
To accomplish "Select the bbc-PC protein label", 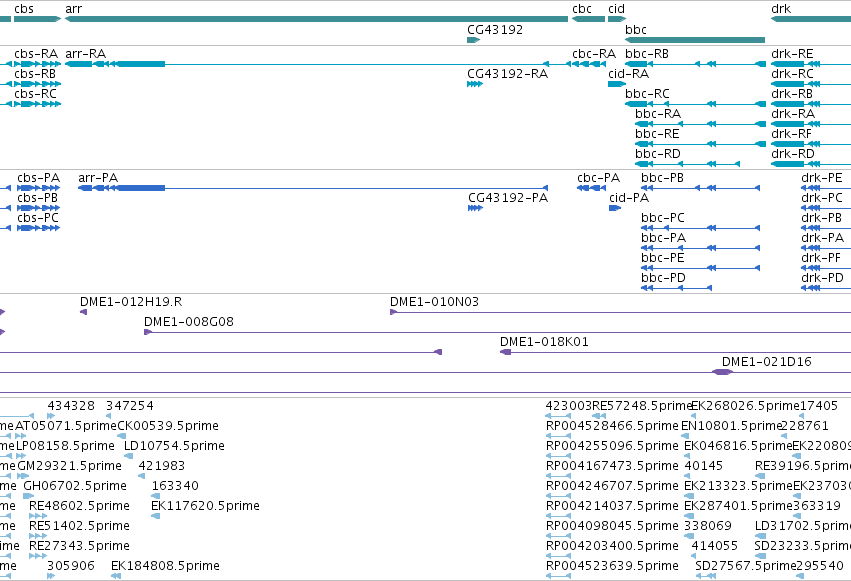I will (663, 218).
